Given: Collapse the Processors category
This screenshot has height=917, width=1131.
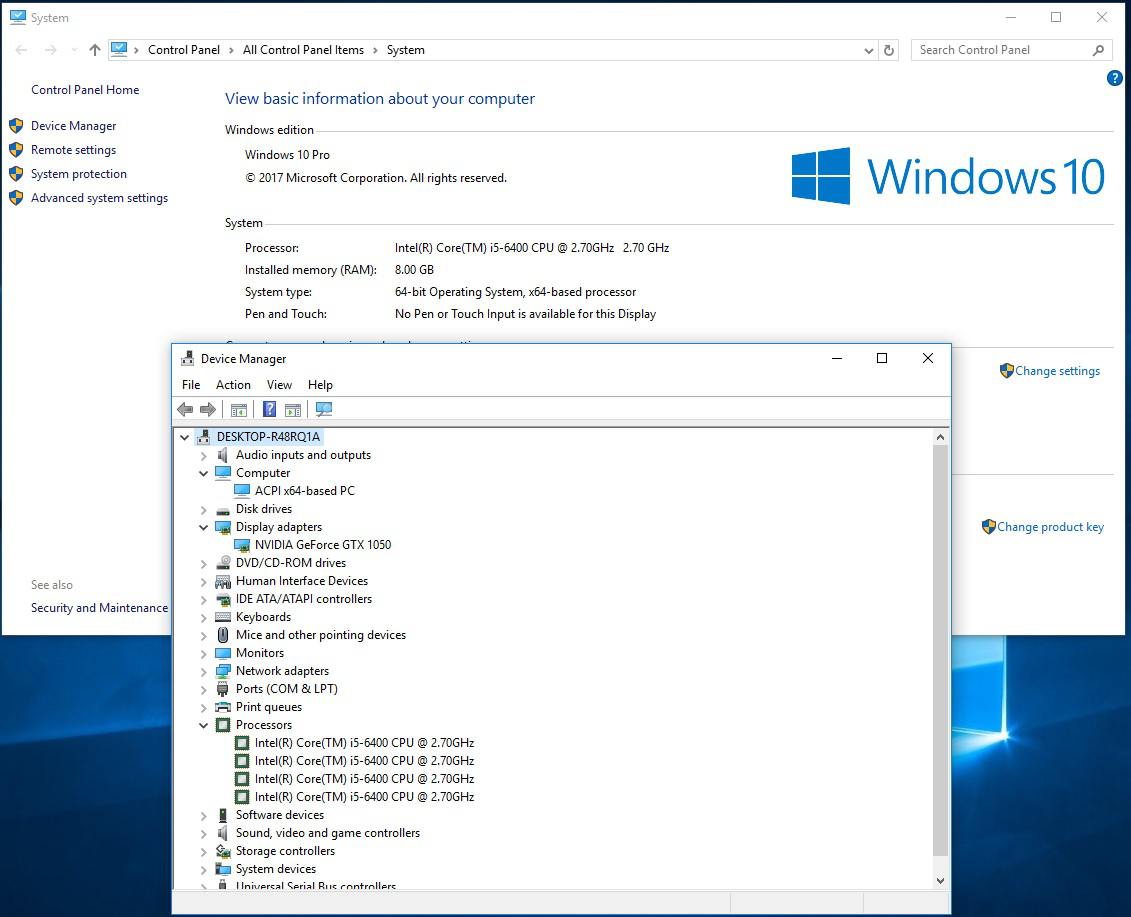Looking at the screenshot, I should click(x=203, y=725).
